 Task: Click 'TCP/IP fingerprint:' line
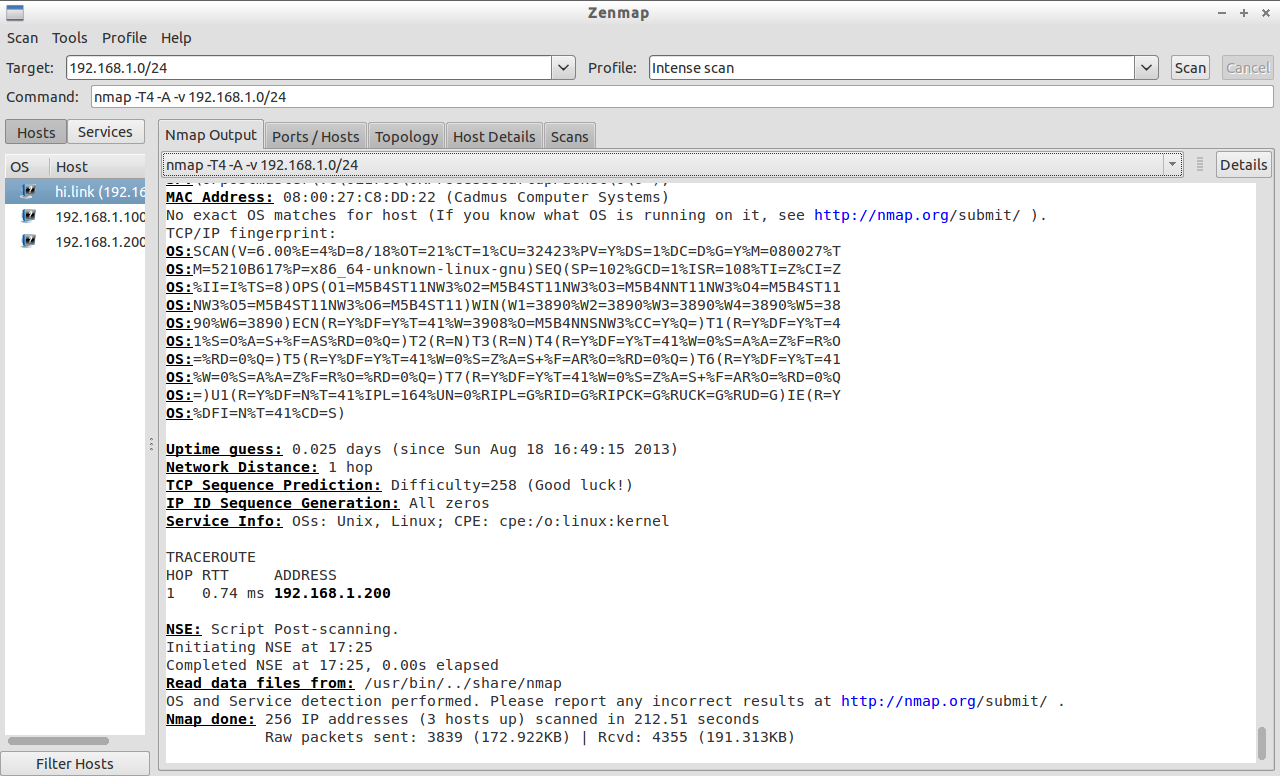pyautogui.click(x=251, y=233)
